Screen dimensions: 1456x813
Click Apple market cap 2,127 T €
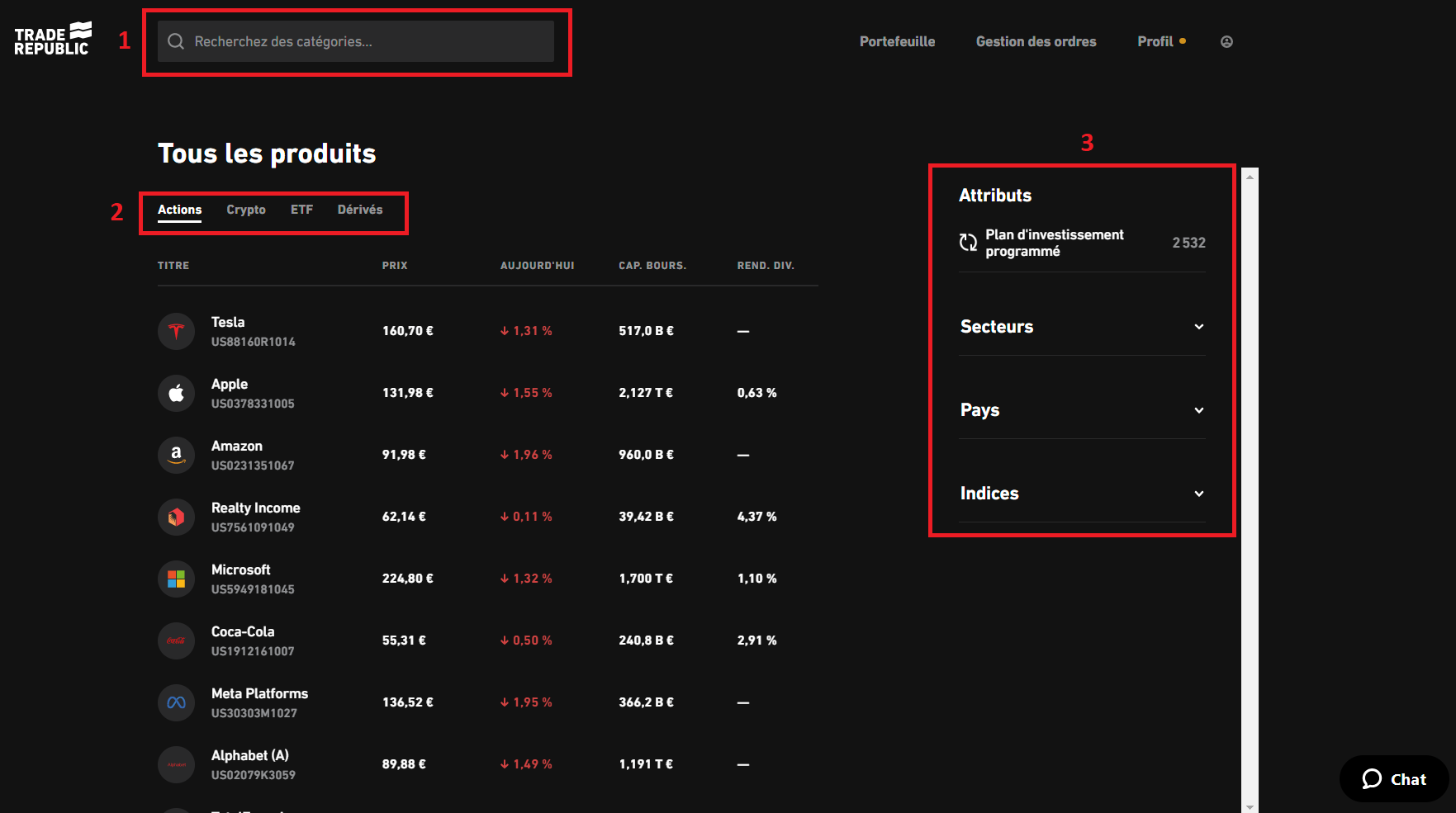(646, 393)
